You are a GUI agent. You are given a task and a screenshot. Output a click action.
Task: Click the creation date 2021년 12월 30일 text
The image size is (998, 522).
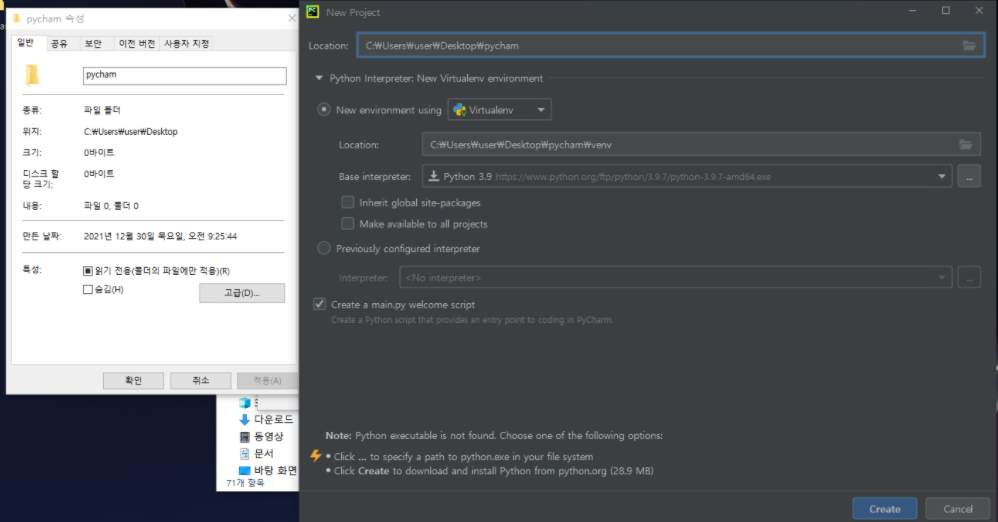point(160,236)
